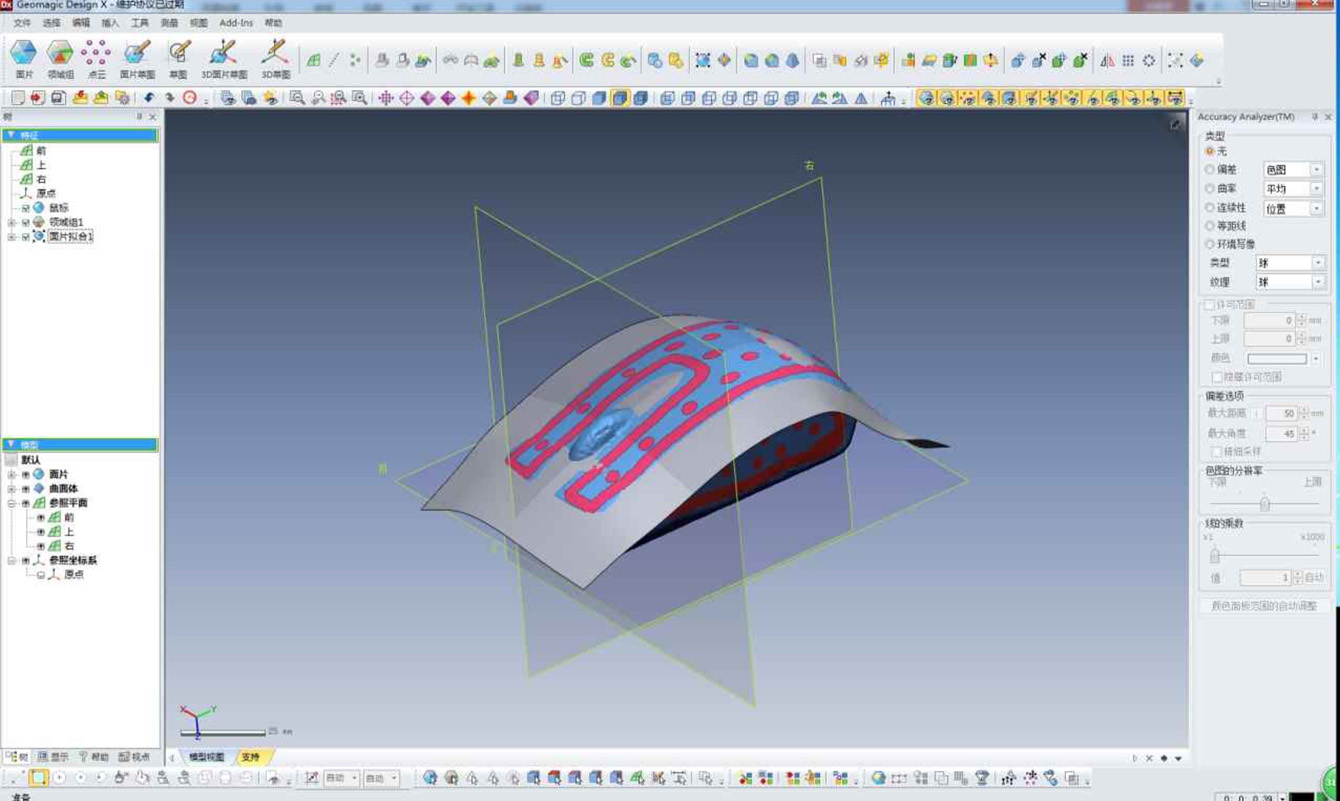This screenshot has height=801, width=1340.
Task: Click the orange four-point star view icon
Action: click(468, 98)
